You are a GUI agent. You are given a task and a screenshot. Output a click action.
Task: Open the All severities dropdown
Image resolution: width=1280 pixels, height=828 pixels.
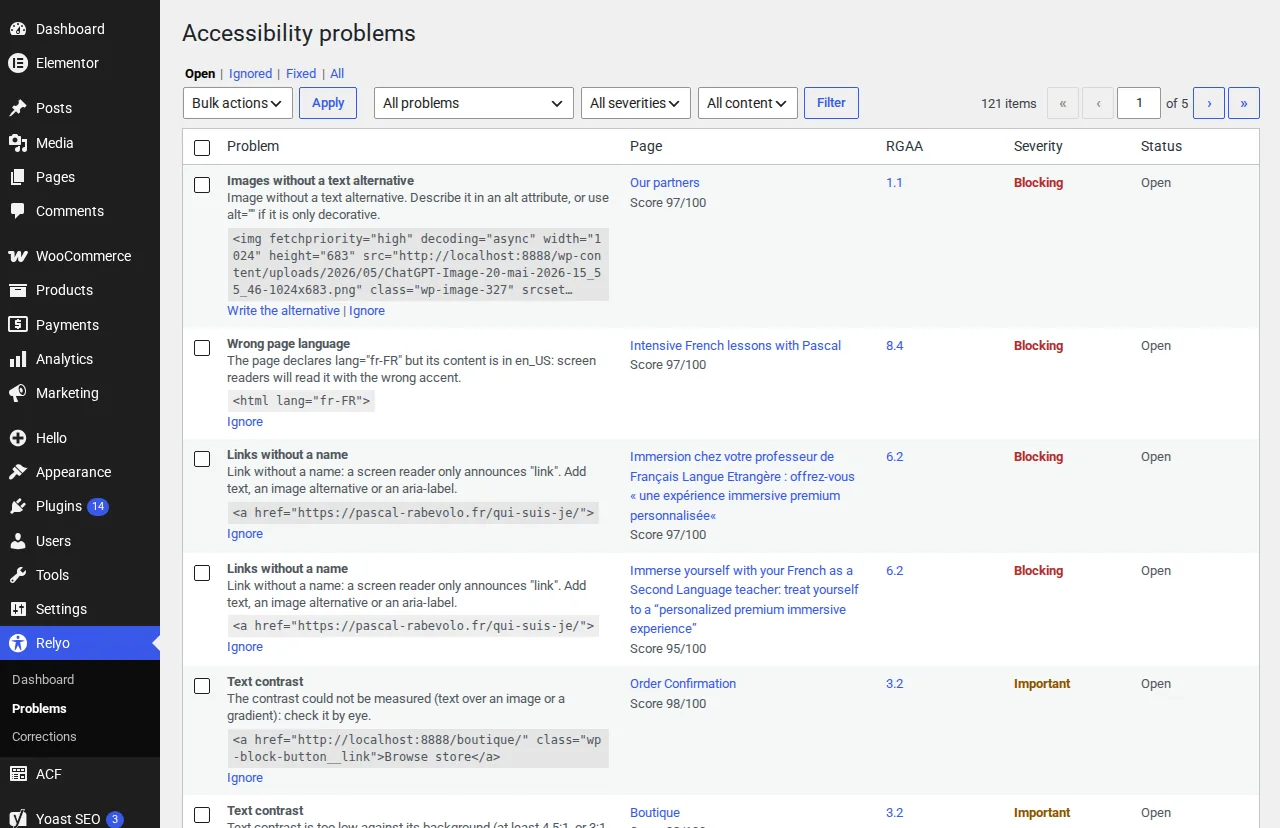(x=636, y=103)
